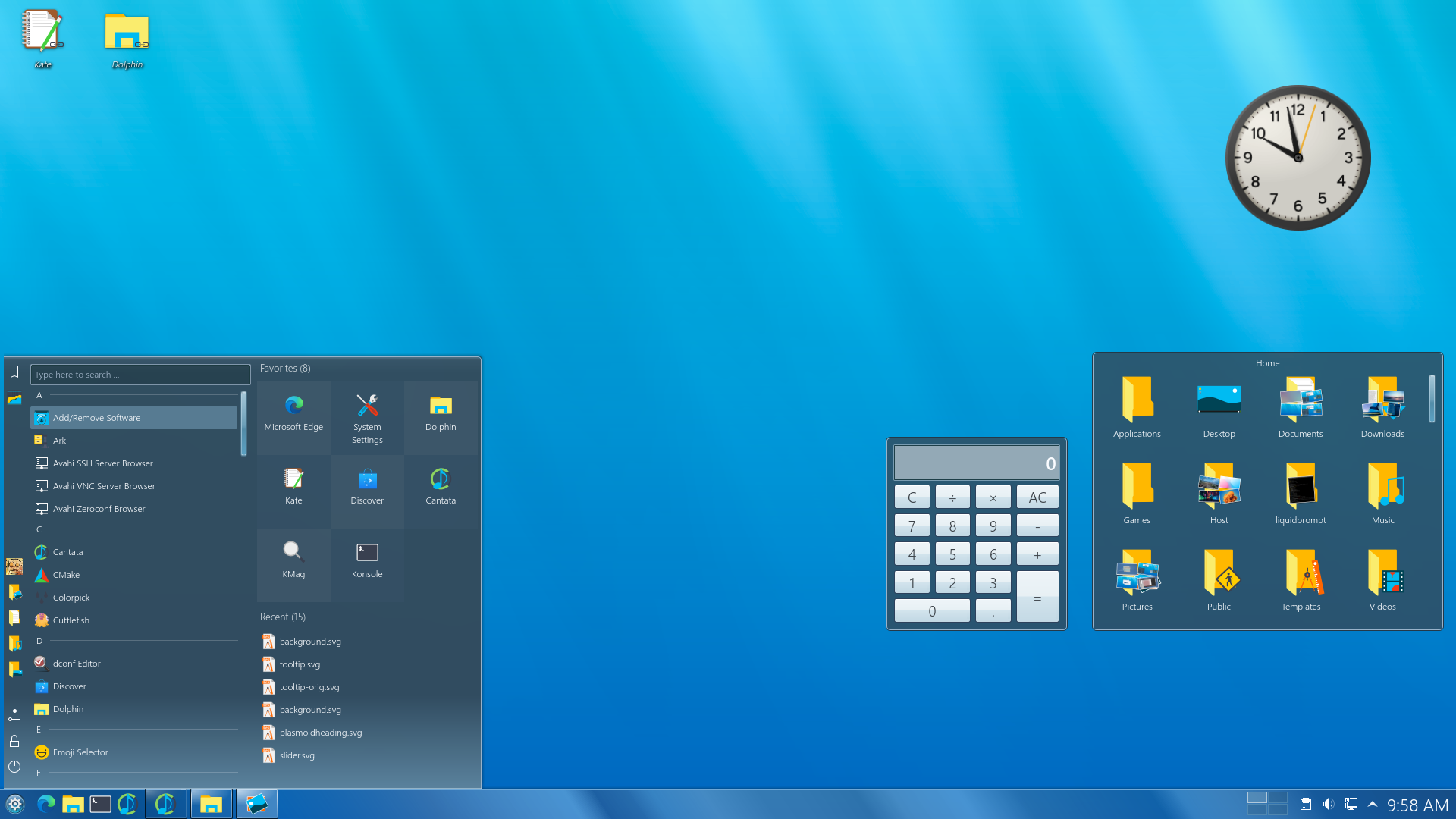Open settings sliders icon in launcher sidebar
This screenshot has height=819, width=1456.
[14, 715]
